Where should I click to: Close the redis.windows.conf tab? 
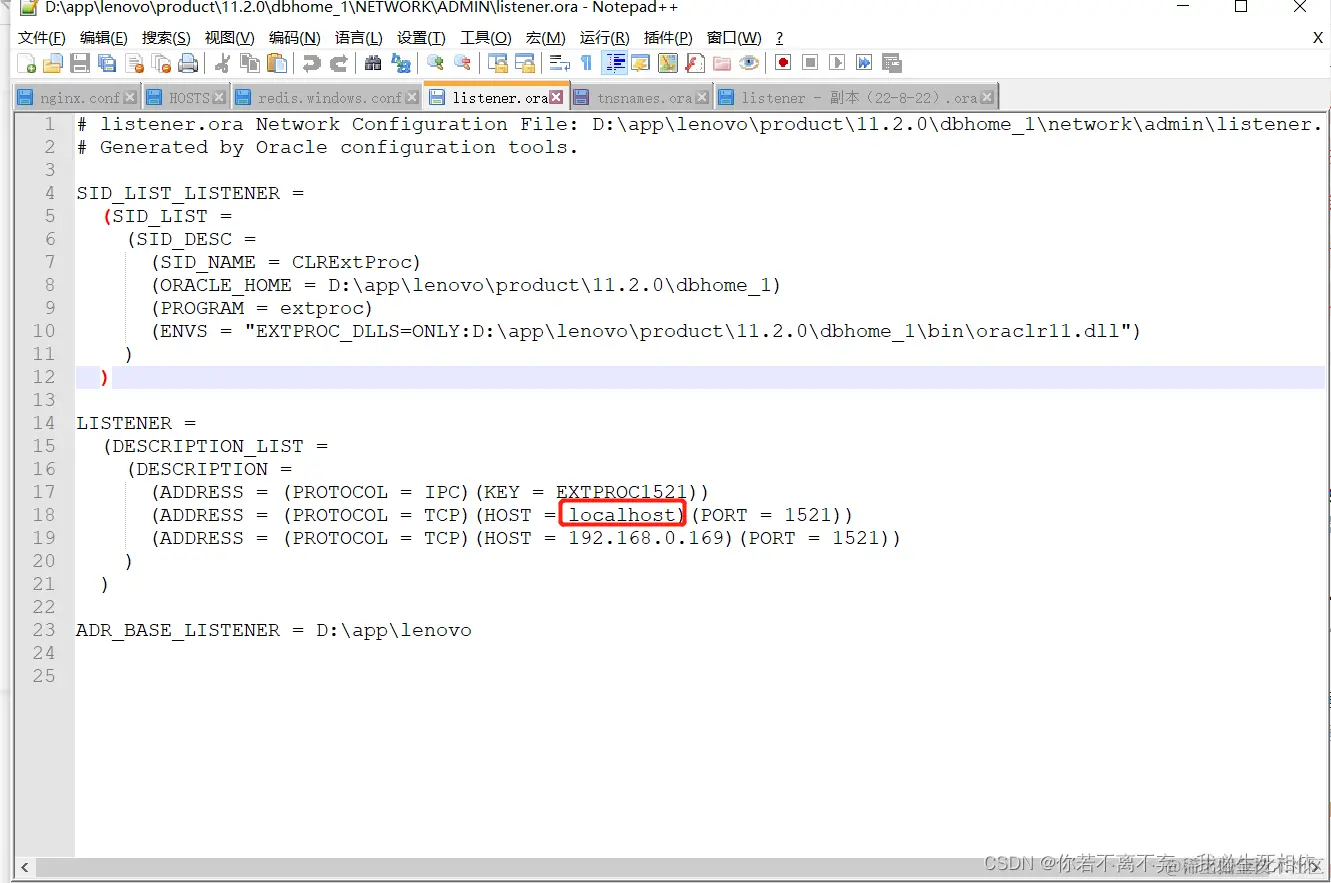(x=412, y=98)
